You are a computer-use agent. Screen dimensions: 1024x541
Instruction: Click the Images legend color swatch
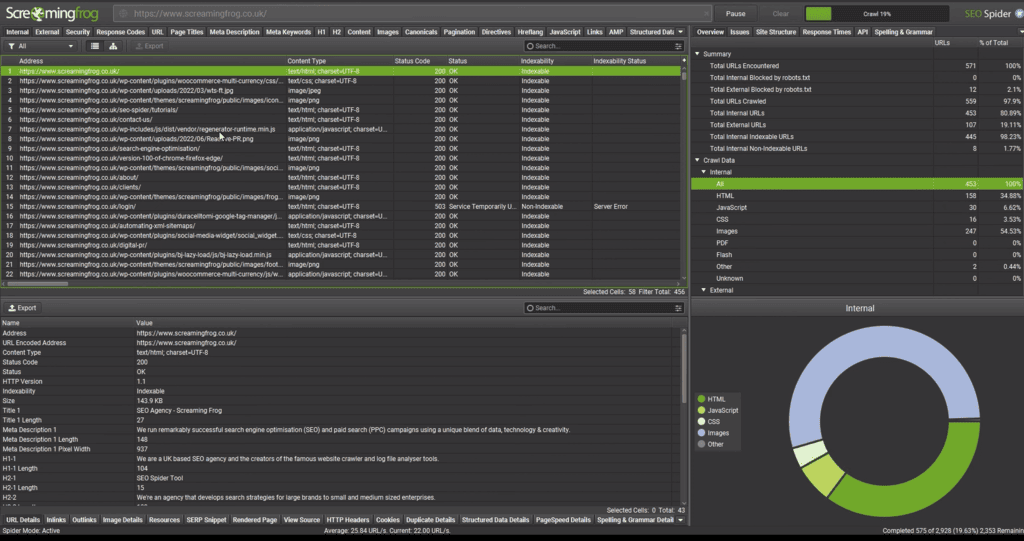701,433
